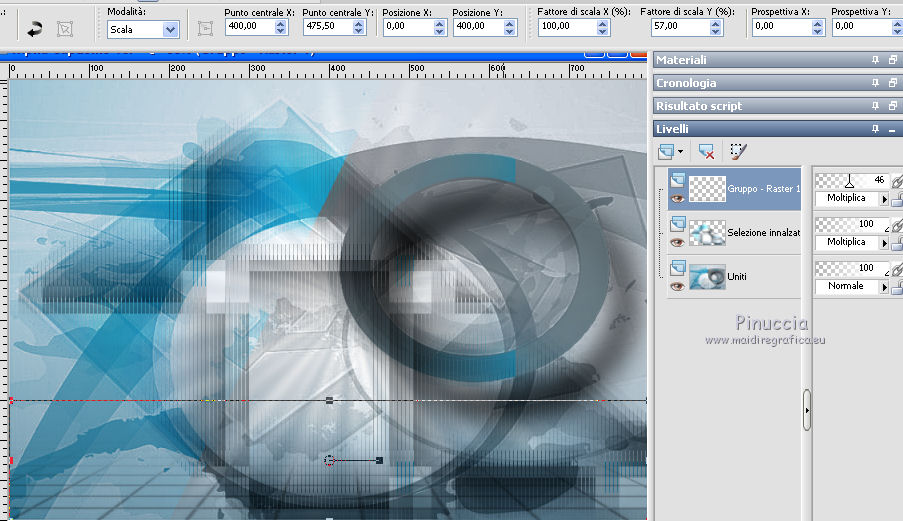Restore the Materiali panel window

pyautogui.click(x=893, y=60)
